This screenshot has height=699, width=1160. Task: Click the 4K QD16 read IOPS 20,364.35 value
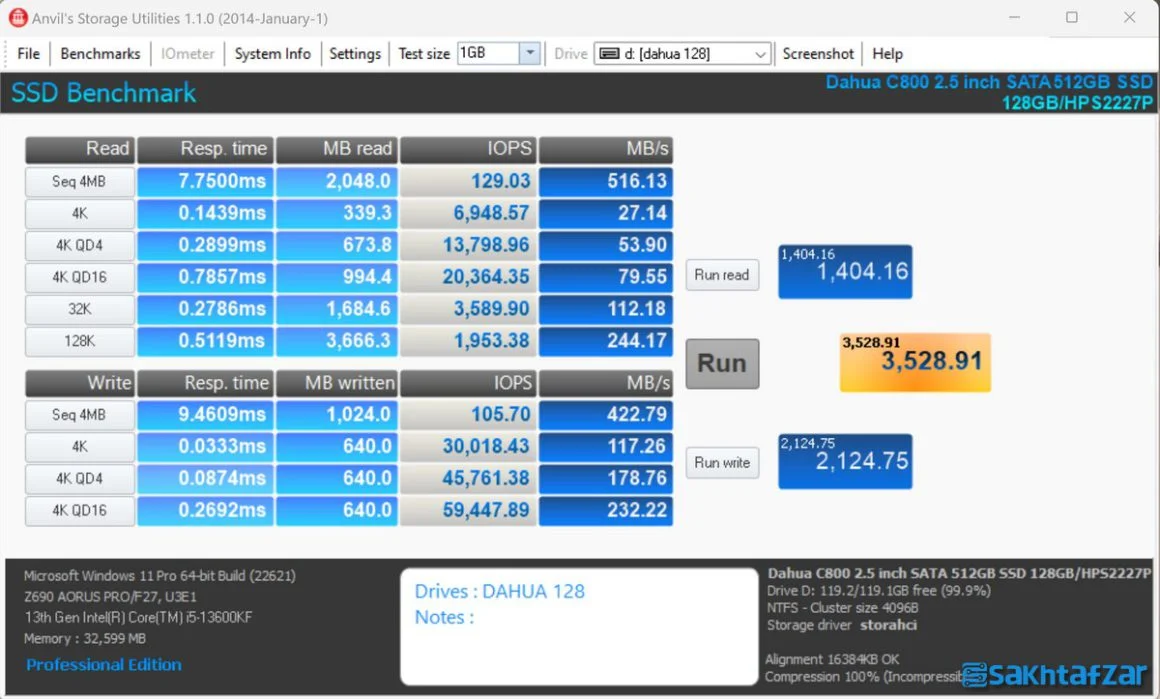point(468,277)
